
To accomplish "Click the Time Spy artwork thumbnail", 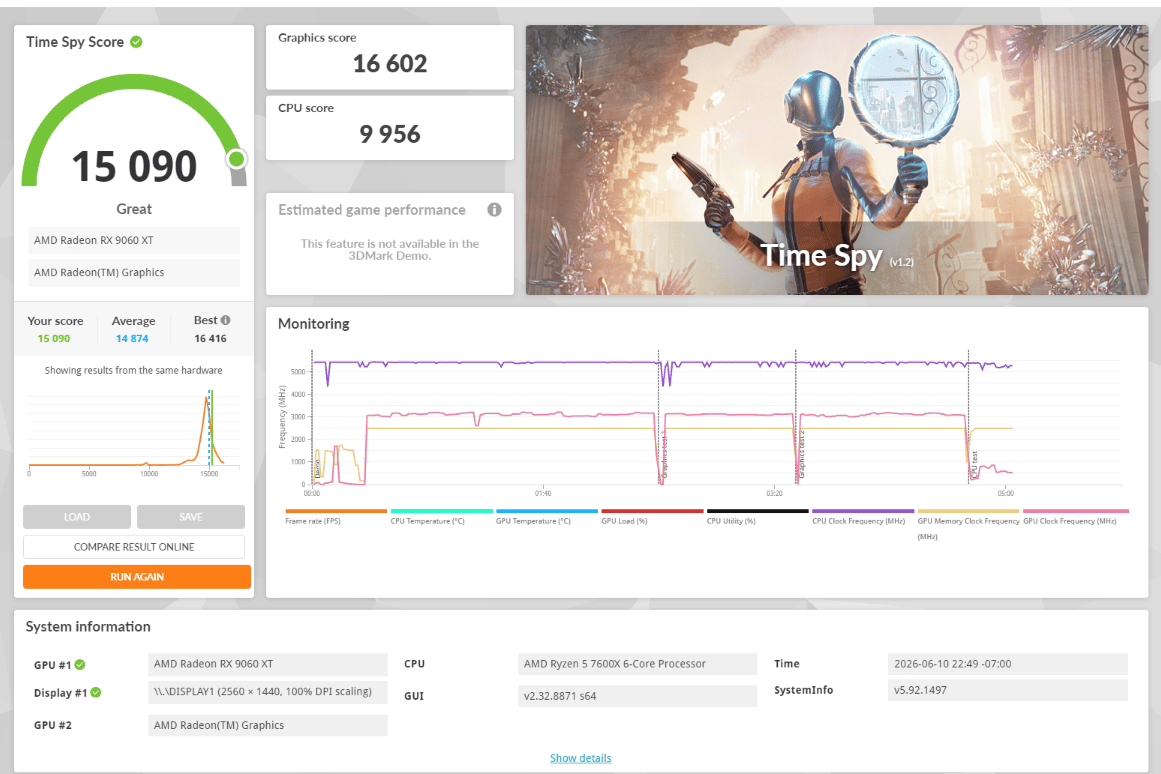I will point(837,160).
